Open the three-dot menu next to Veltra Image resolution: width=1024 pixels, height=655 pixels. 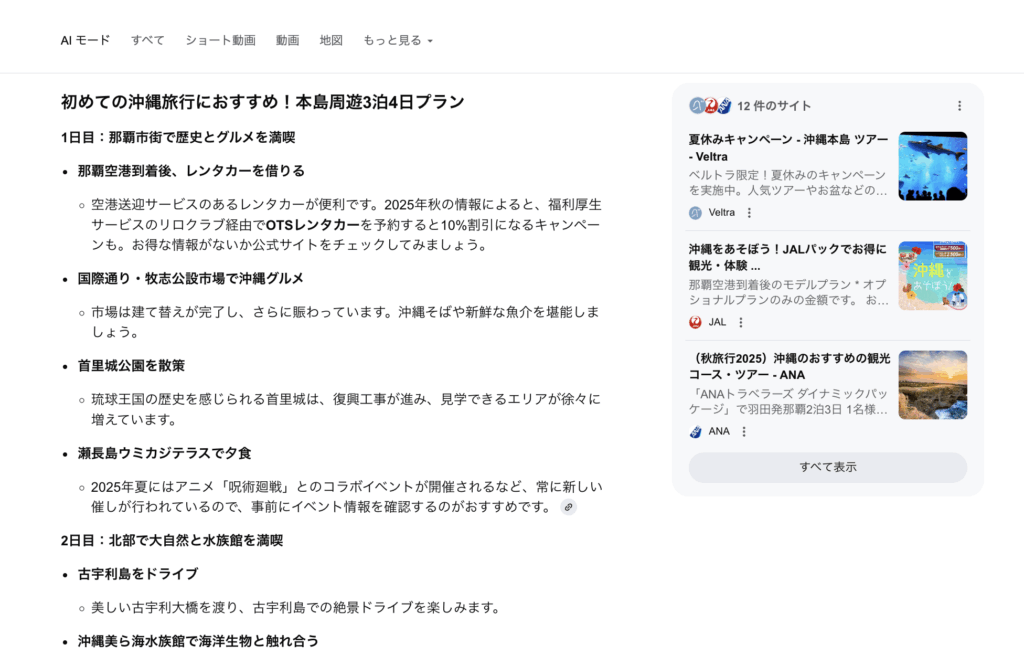749,213
